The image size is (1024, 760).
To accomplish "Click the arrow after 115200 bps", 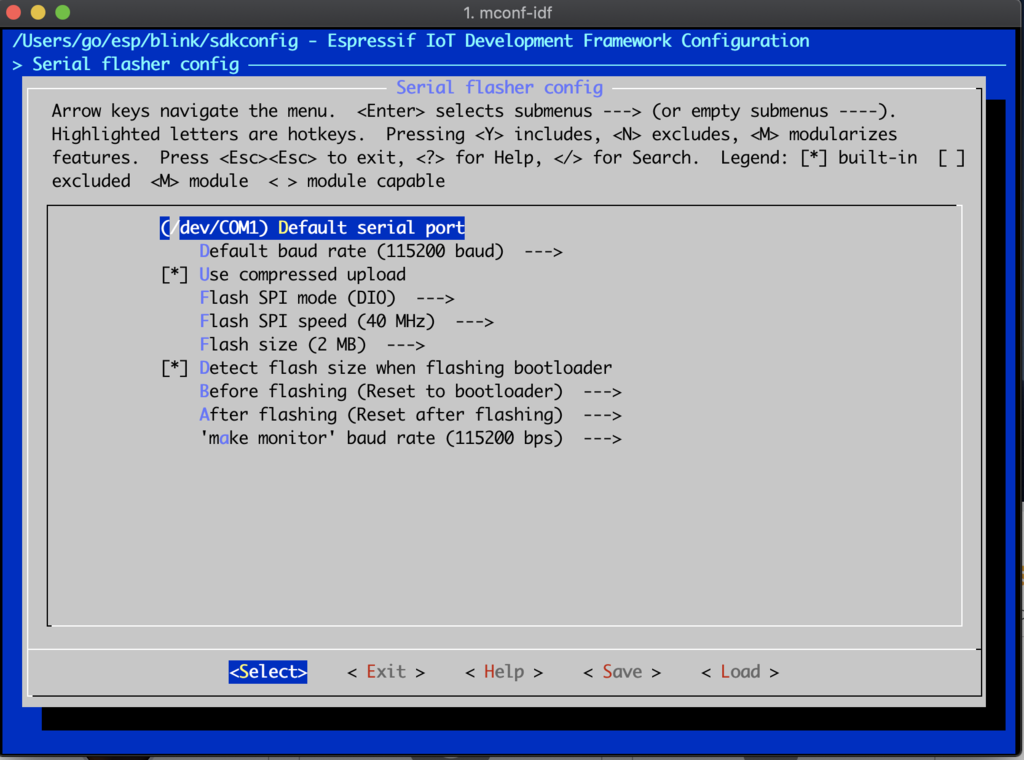I will tap(602, 439).
